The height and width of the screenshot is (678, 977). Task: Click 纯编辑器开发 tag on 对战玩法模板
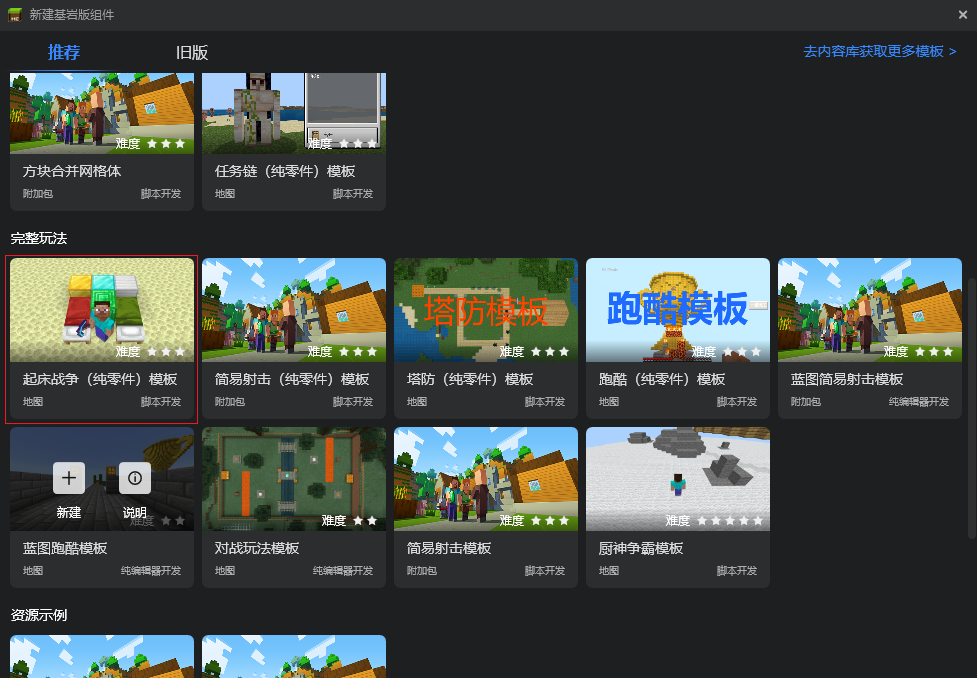[x=343, y=571]
